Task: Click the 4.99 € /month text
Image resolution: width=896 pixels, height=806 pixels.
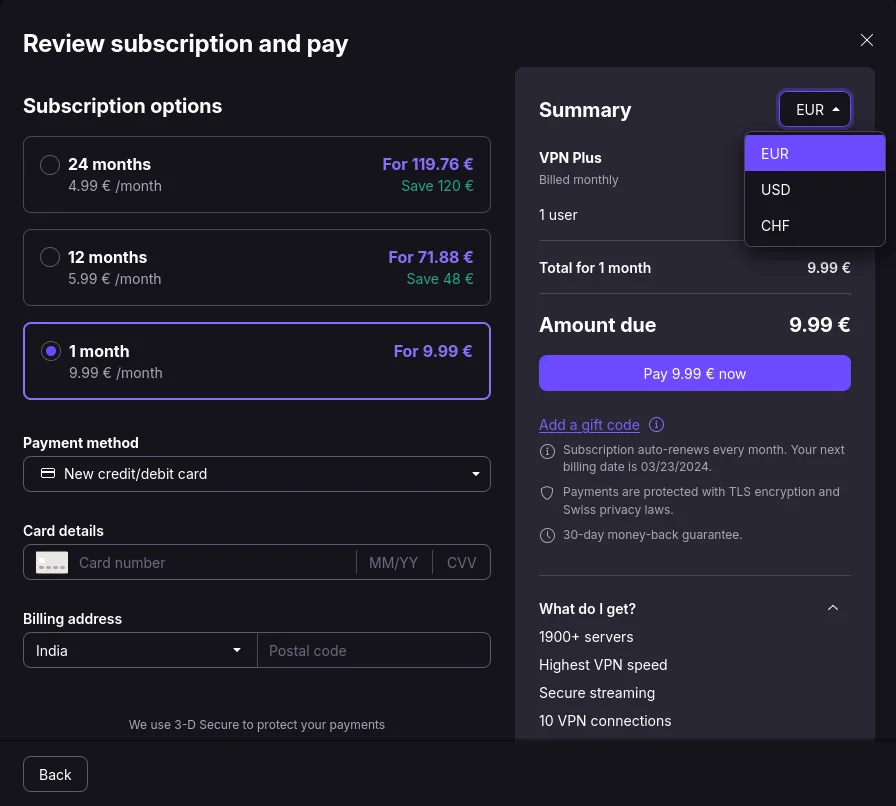Action: 115,186
